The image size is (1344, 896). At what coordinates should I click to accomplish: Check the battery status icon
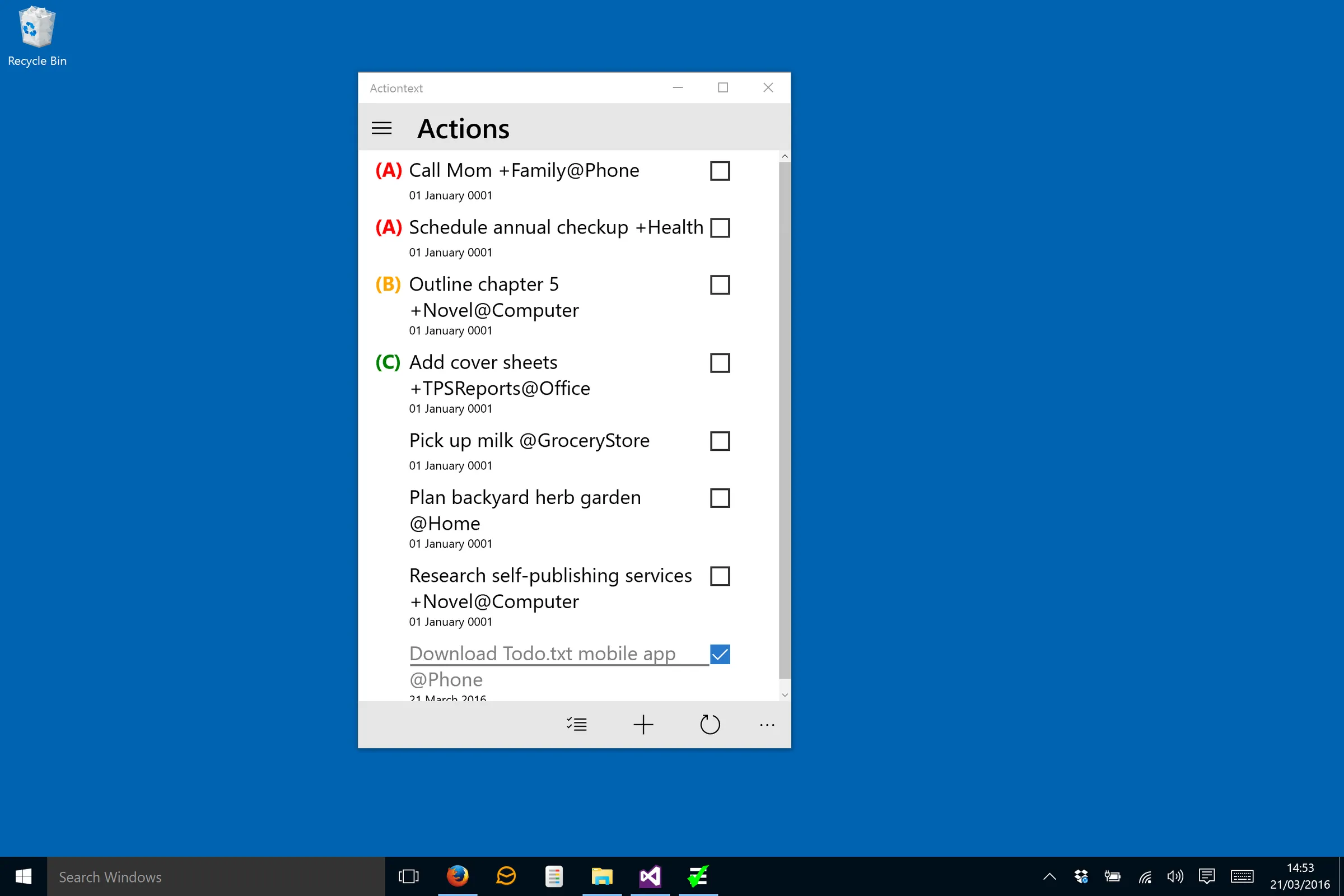pyautogui.click(x=1112, y=876)
